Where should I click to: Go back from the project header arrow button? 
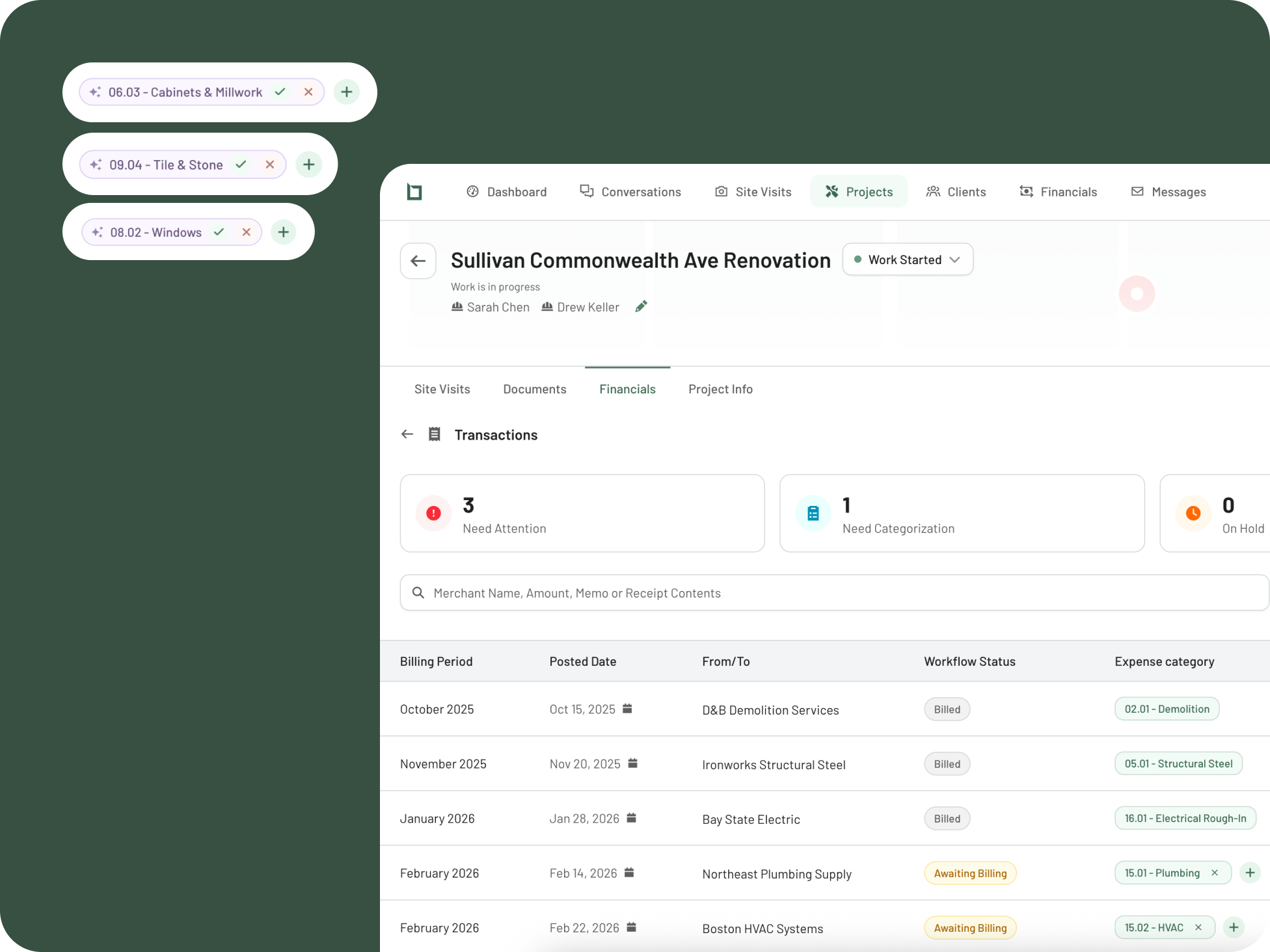(418, 261)
